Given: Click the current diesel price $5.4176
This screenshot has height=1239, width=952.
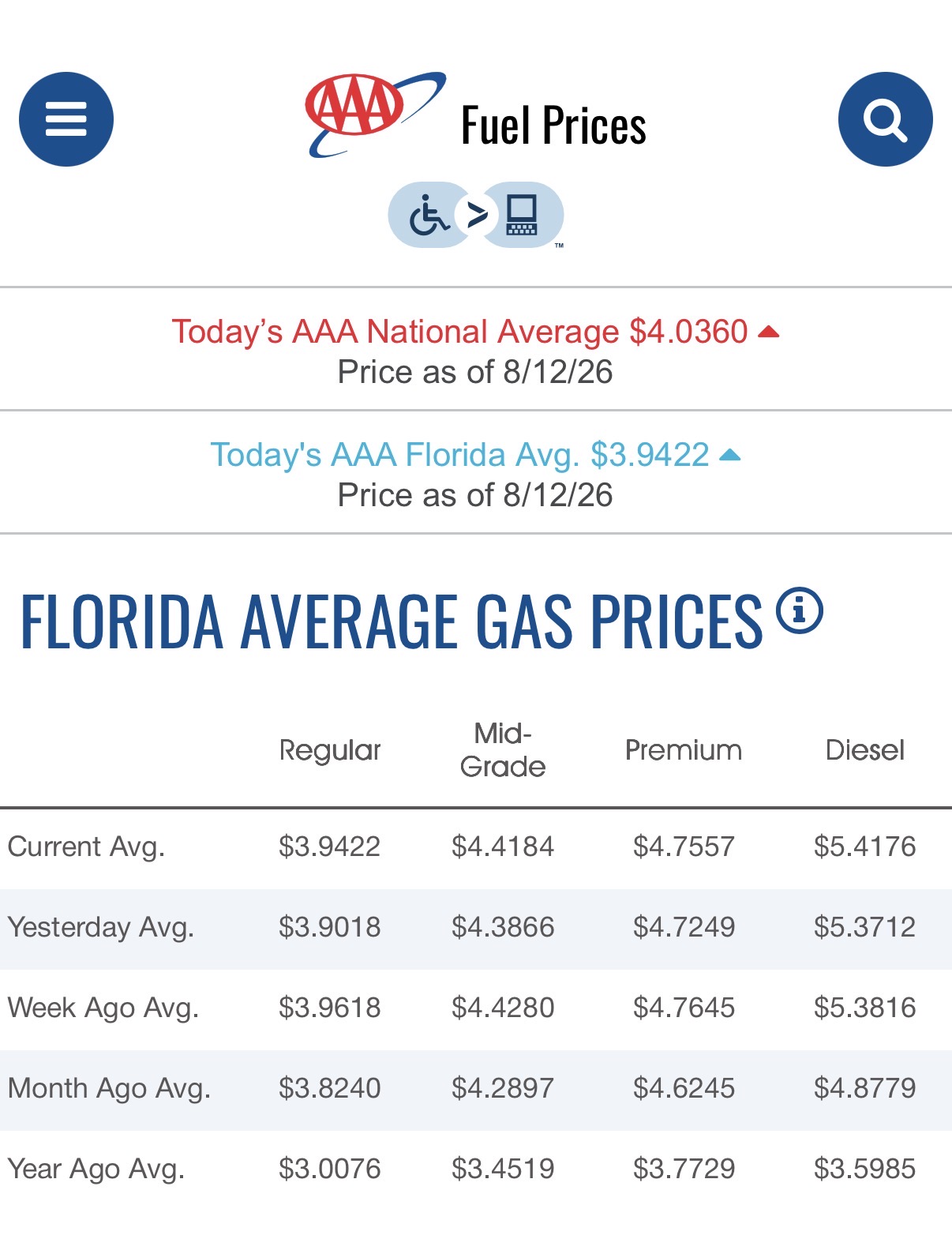Looking at the screenshot, I should pos(865,847).
